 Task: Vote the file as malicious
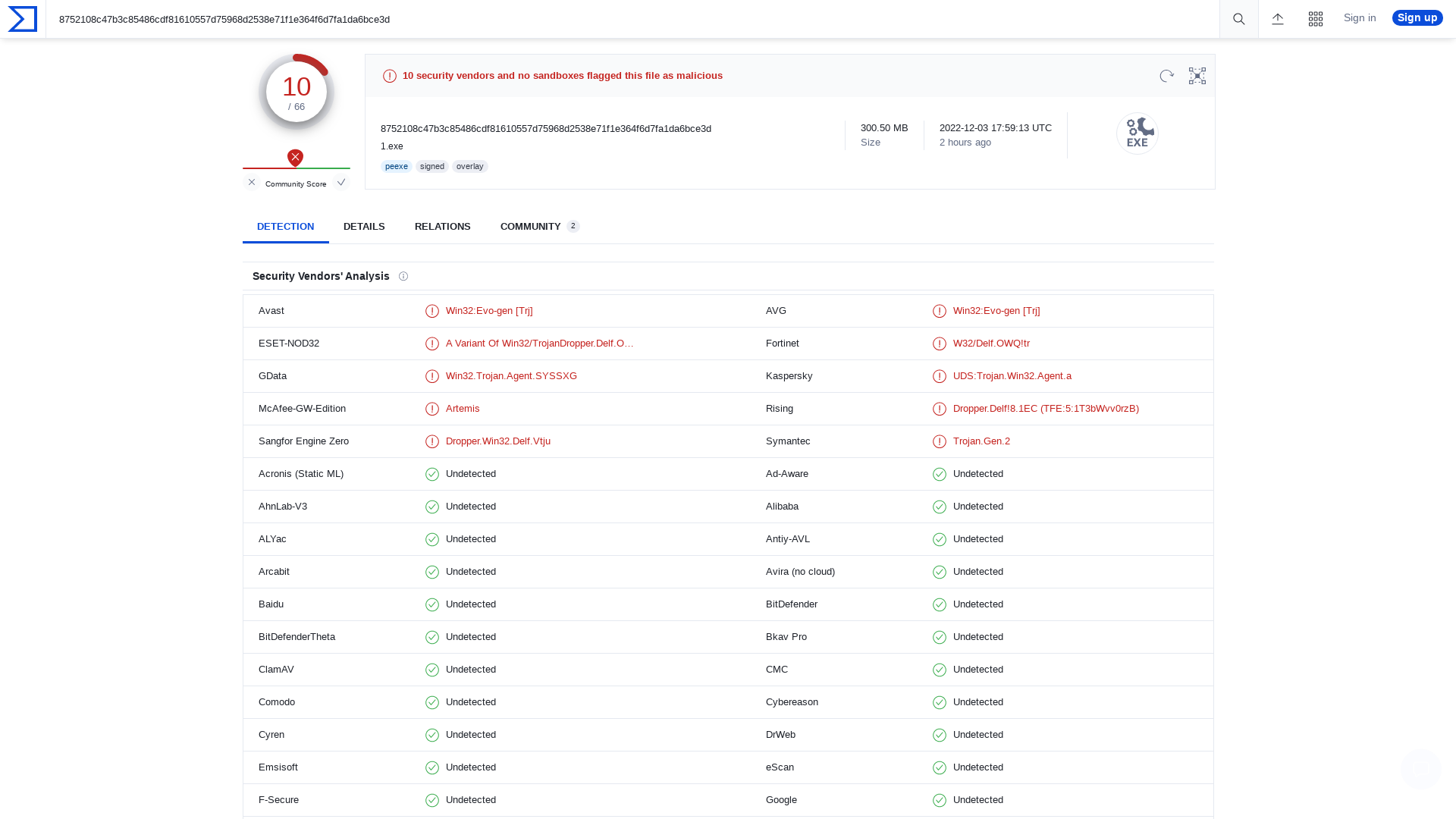pos(251,182)
